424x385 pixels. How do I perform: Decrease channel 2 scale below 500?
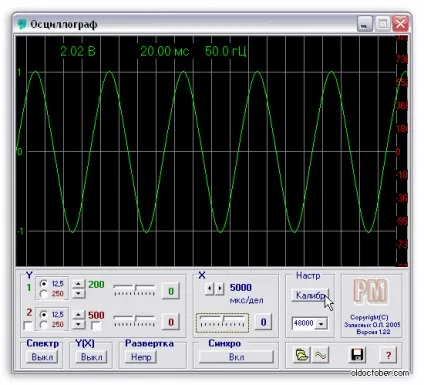pyautogui.click(x=79, y=324)
